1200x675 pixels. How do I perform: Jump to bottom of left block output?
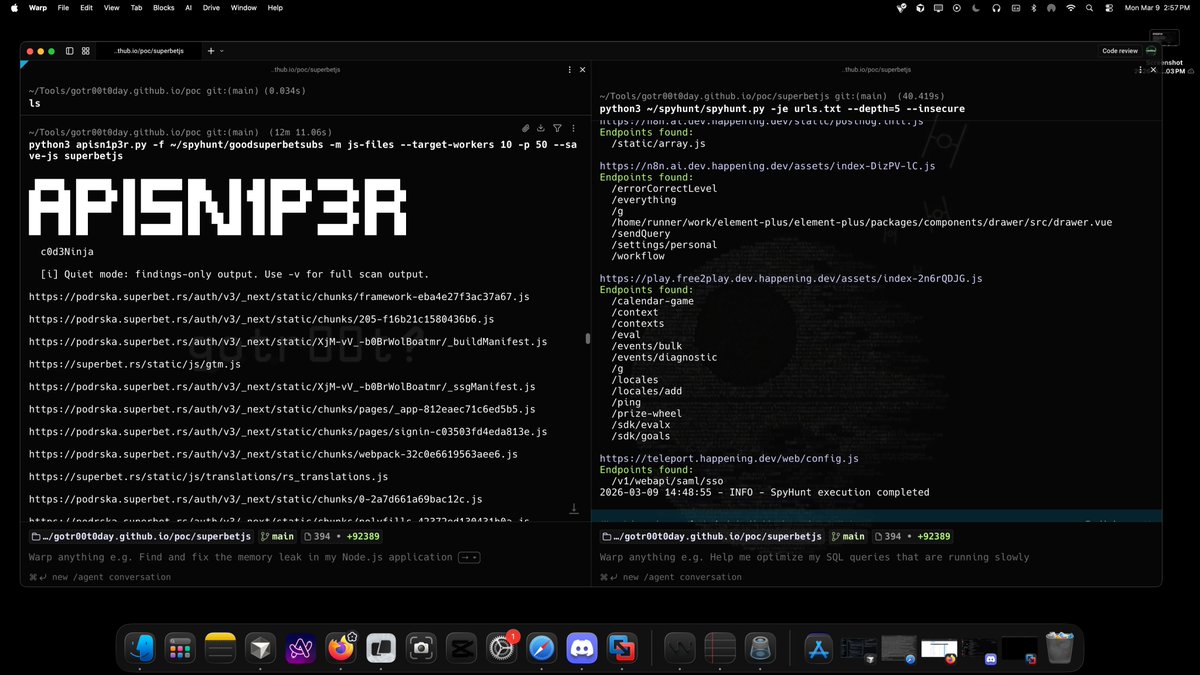tap(574, 509)
